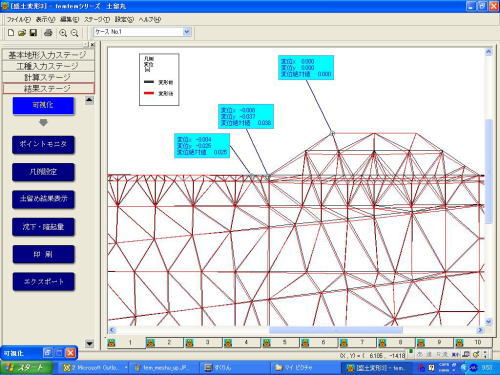Click the ポイントモニタ button

[43, 145]
